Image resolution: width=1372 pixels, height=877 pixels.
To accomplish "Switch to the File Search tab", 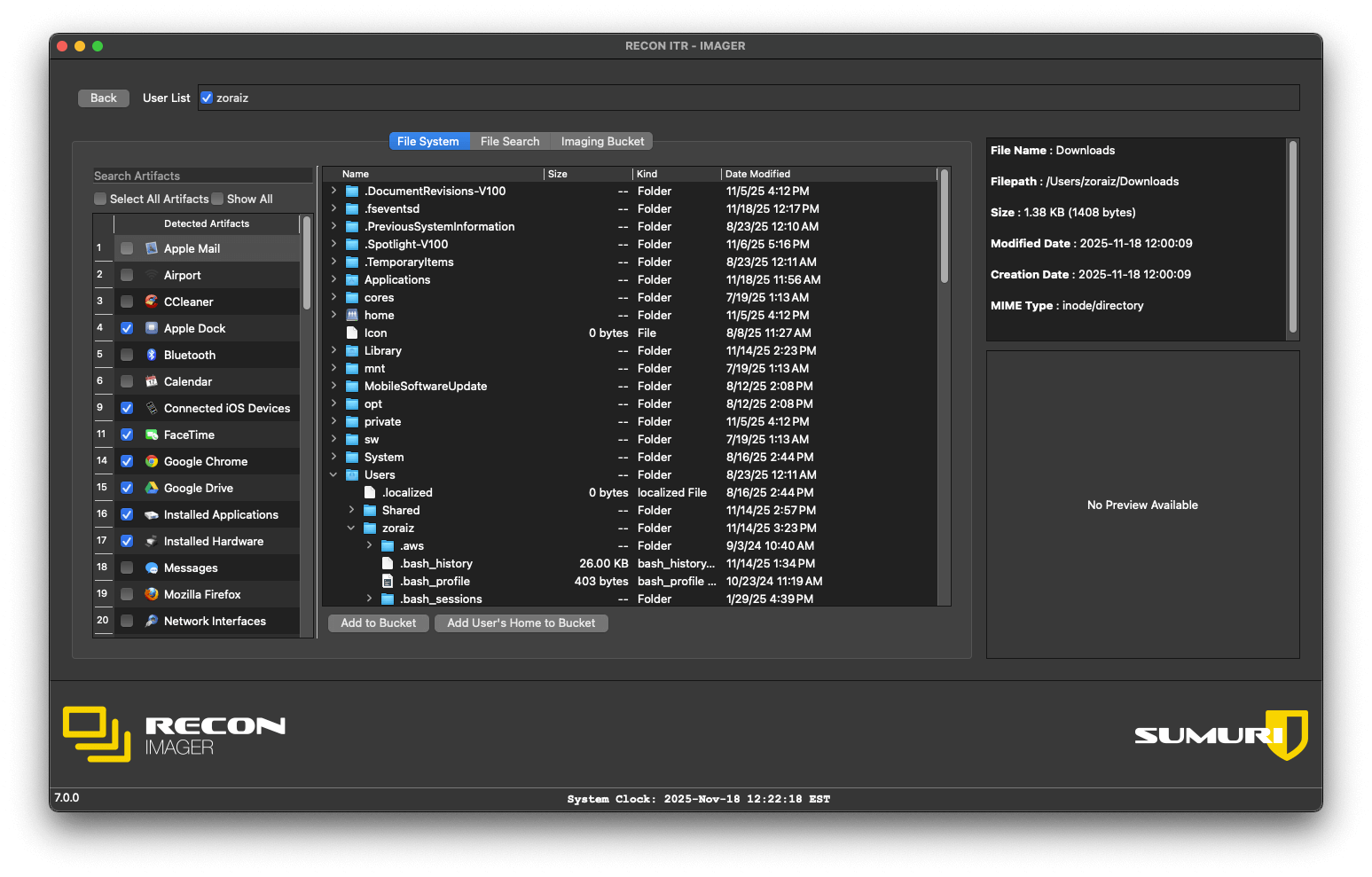I will [x=510, y=141].
